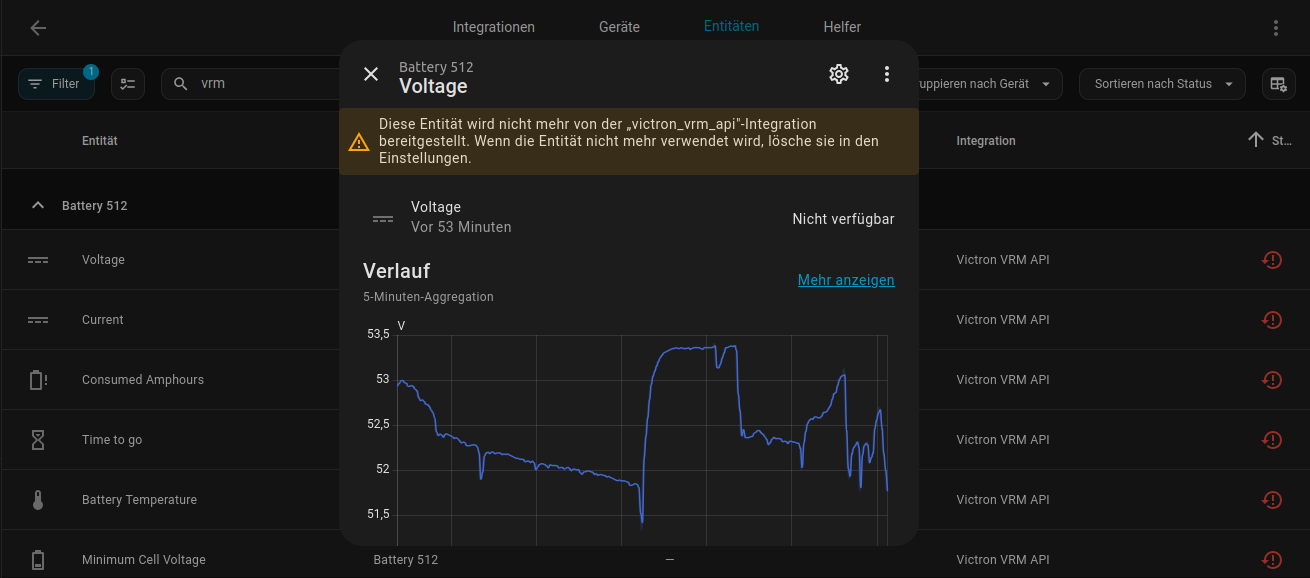
Task: Click the table column settings icon
Action: (1278, 84)
